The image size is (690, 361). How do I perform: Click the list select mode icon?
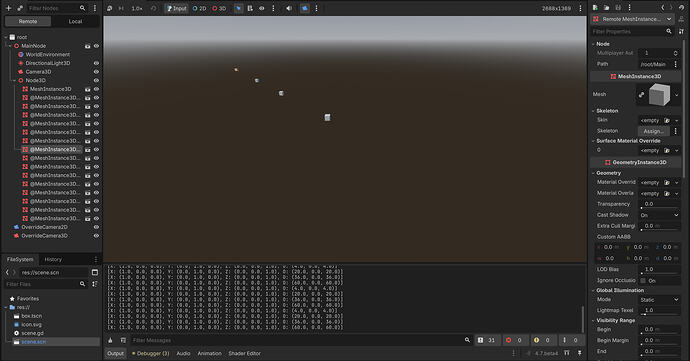coord(250,8)
